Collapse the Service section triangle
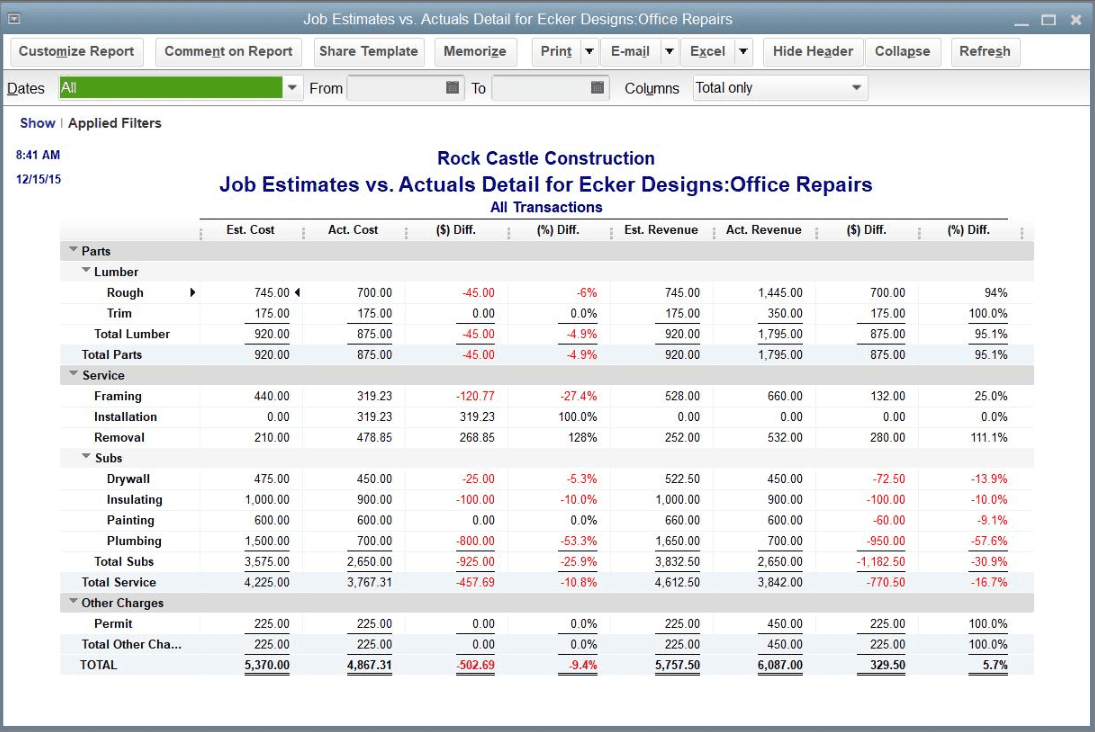Screen dimensions: 1095x732 tap(73, 374)
